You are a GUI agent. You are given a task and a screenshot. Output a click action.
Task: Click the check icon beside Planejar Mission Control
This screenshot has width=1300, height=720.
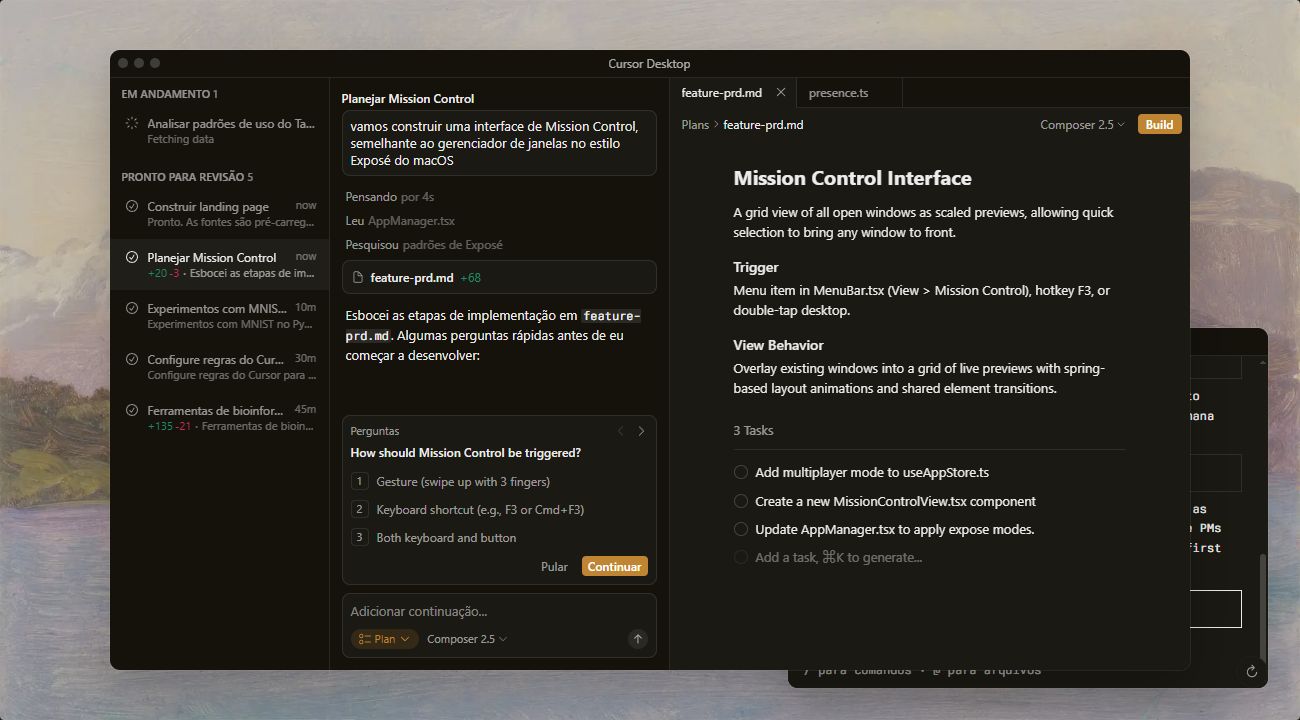[x=132, y=257]
